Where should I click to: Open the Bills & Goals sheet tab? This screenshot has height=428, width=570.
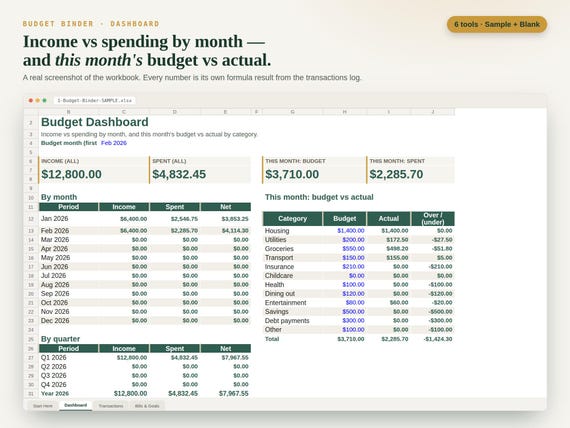[x=147, y=406]
